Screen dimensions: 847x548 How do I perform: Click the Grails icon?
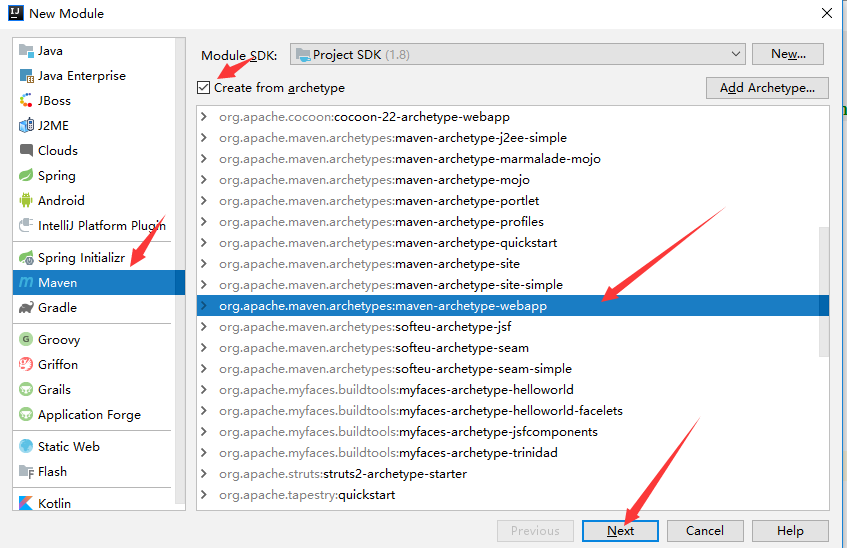26,390
